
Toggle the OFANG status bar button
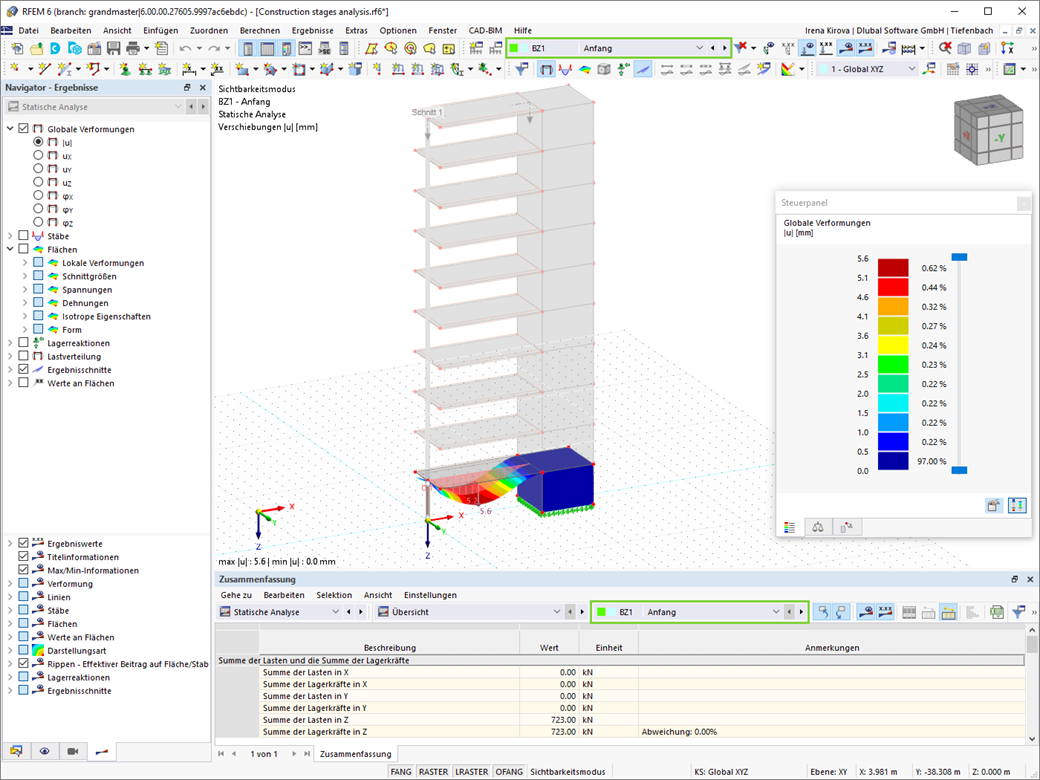click(x=509, y=772)
